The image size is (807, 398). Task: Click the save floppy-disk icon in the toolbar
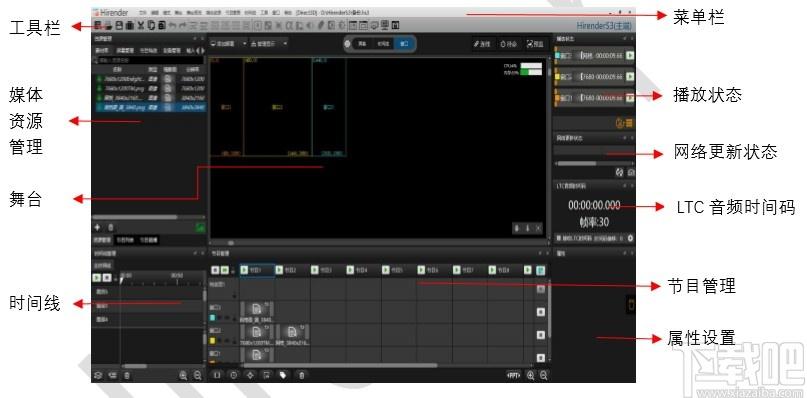tap(119, 25)
